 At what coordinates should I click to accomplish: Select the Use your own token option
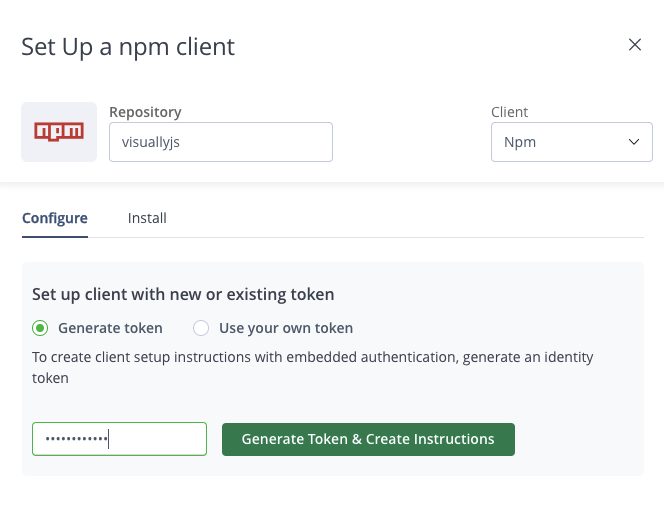201,328
